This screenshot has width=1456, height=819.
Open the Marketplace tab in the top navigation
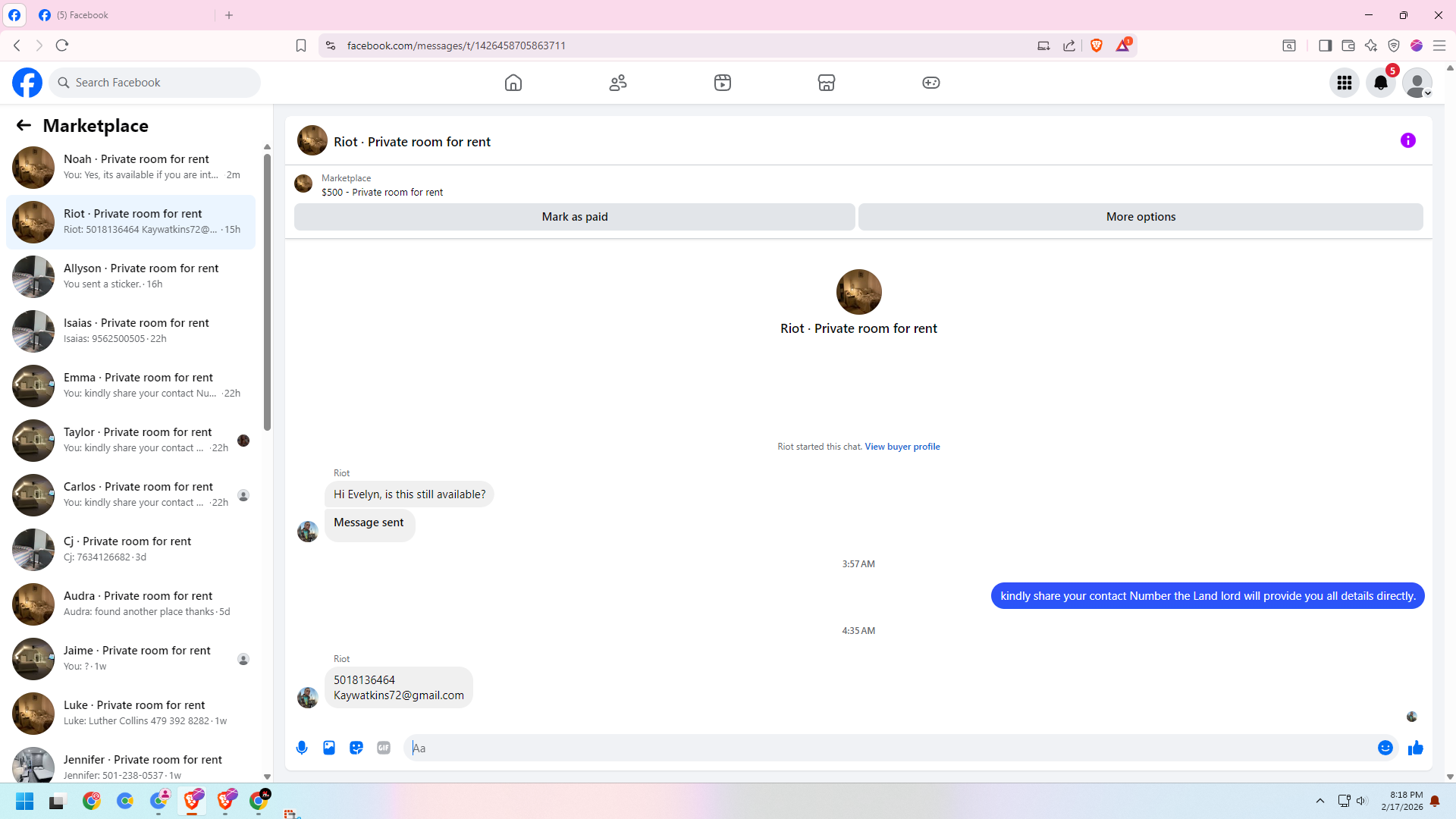827,83
